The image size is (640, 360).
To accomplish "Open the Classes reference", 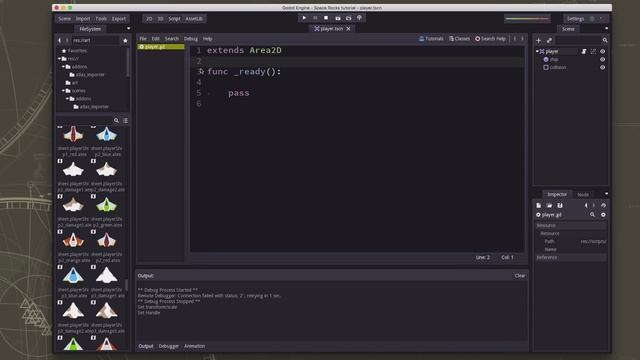I will tap(460, 39).
